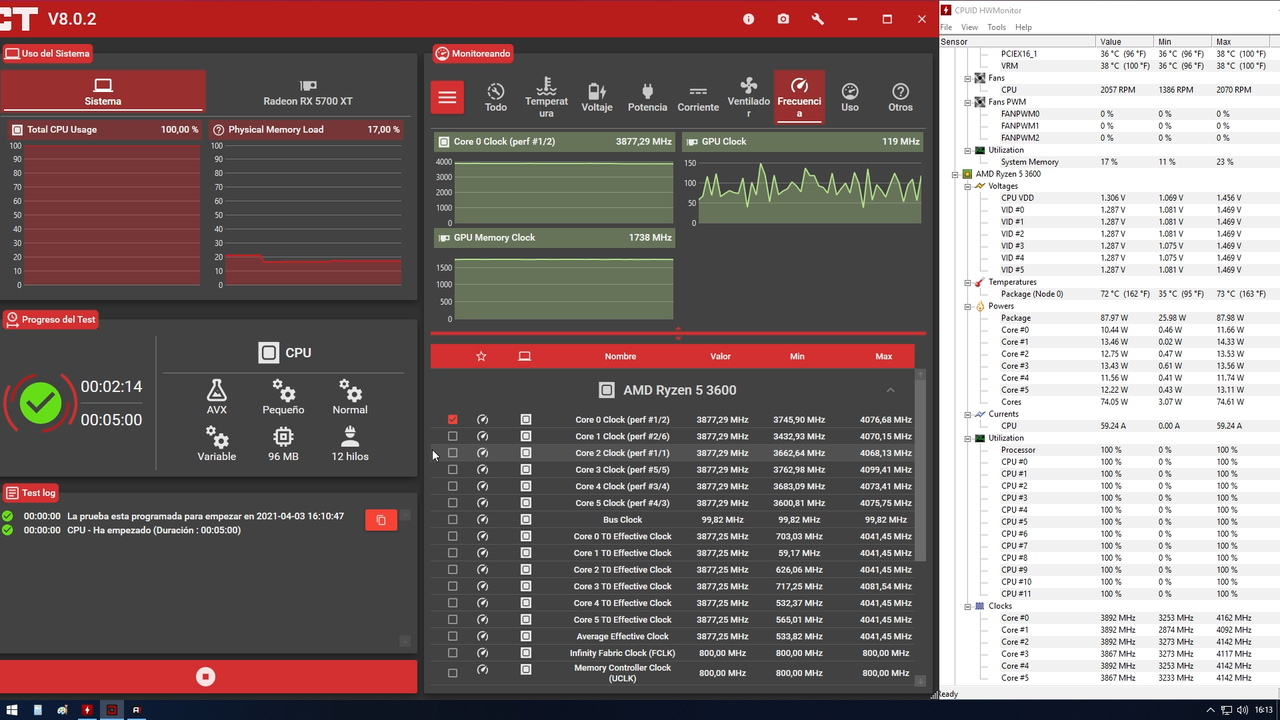The height and width of the screenshot is (720, 1280).
Task: Collapse AMD Ryzen 5 3600 node in HWMonitor
Action: pos(956,174)
